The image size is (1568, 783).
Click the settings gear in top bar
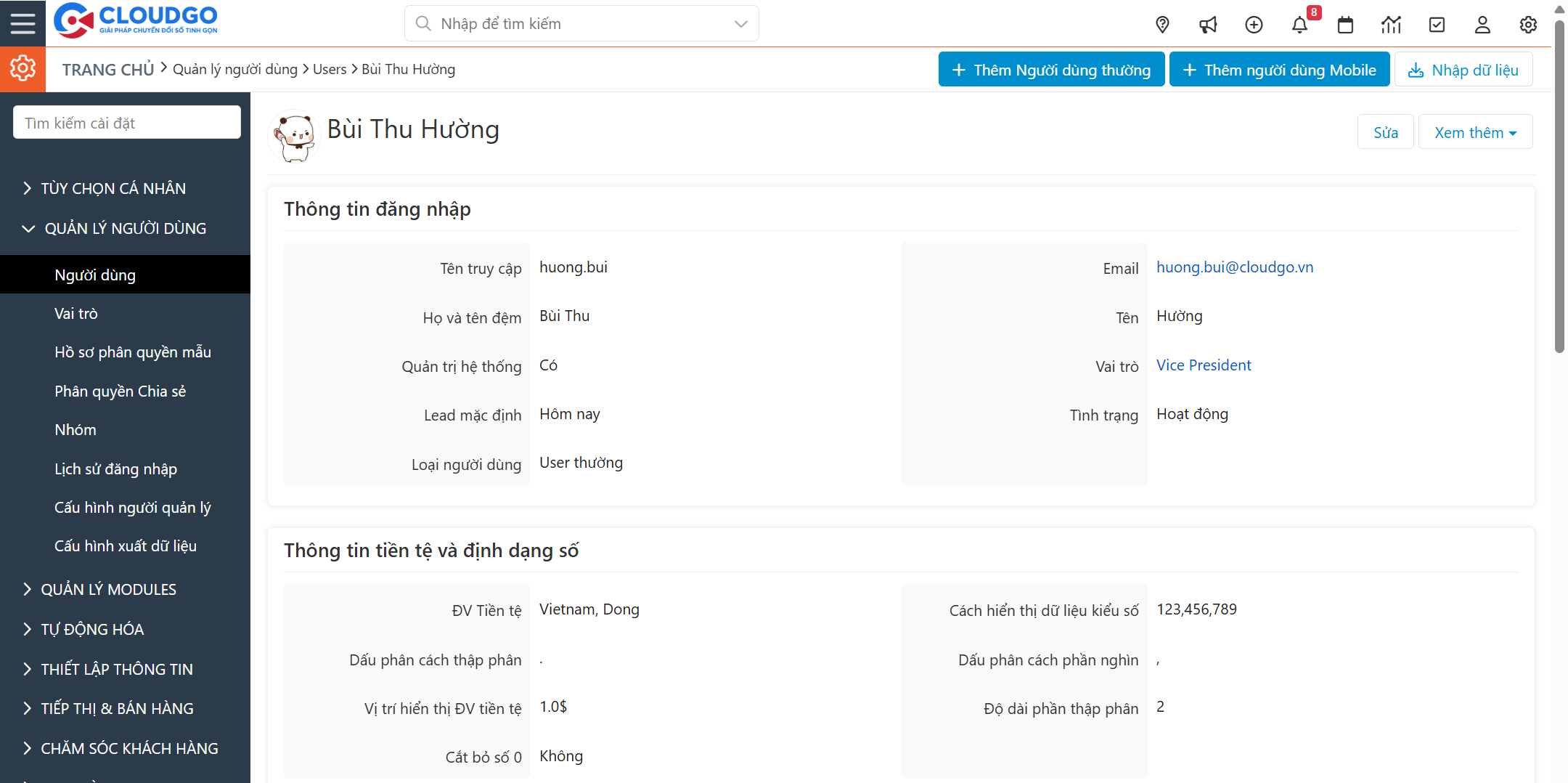pos(1528,25)
